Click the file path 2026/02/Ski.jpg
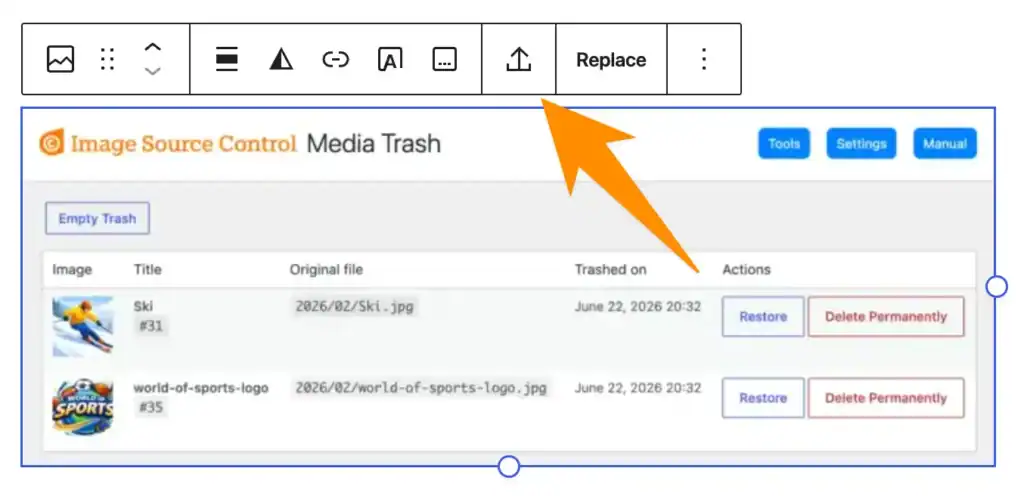 coord(355,307)
